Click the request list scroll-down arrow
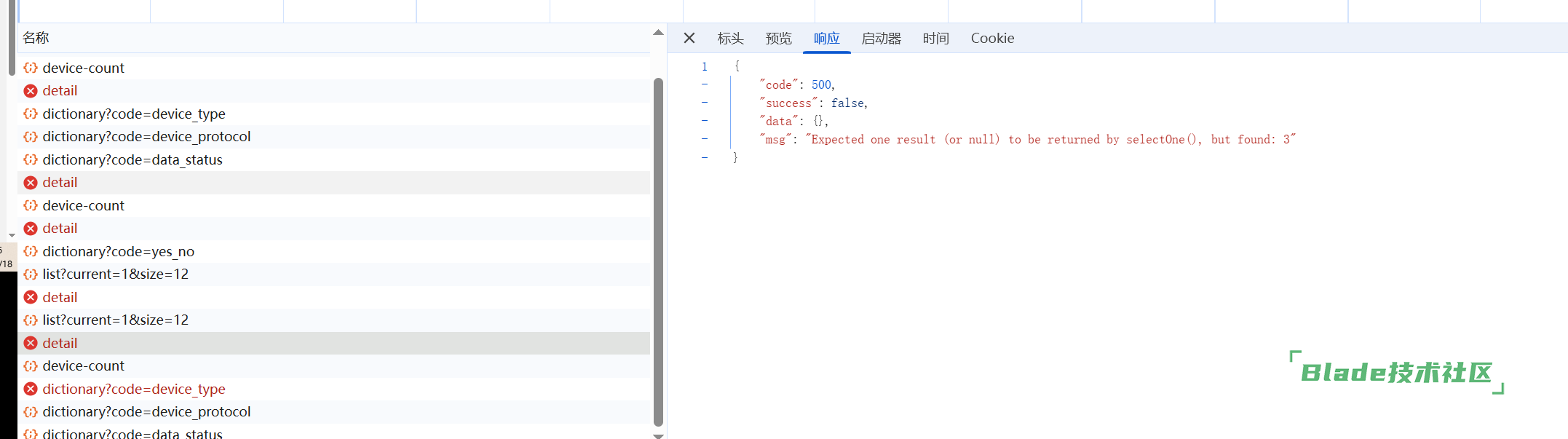 coord(658,435)
